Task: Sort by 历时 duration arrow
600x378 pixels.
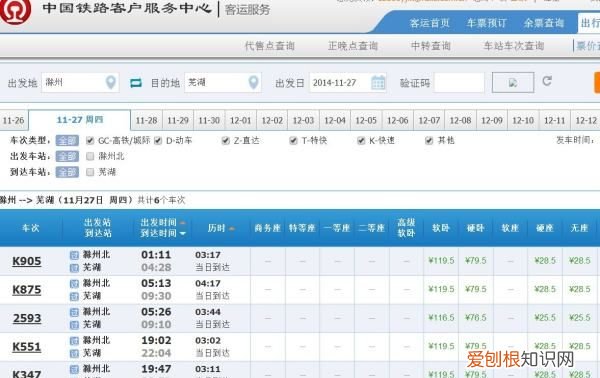Action: [x=231, y=228]
